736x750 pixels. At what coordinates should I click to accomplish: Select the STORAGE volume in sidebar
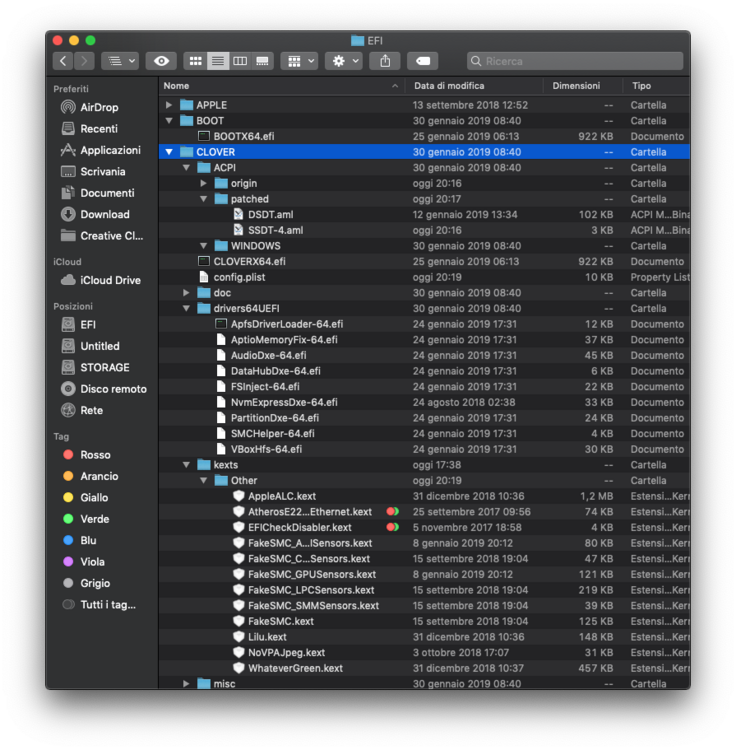(104, 367)
